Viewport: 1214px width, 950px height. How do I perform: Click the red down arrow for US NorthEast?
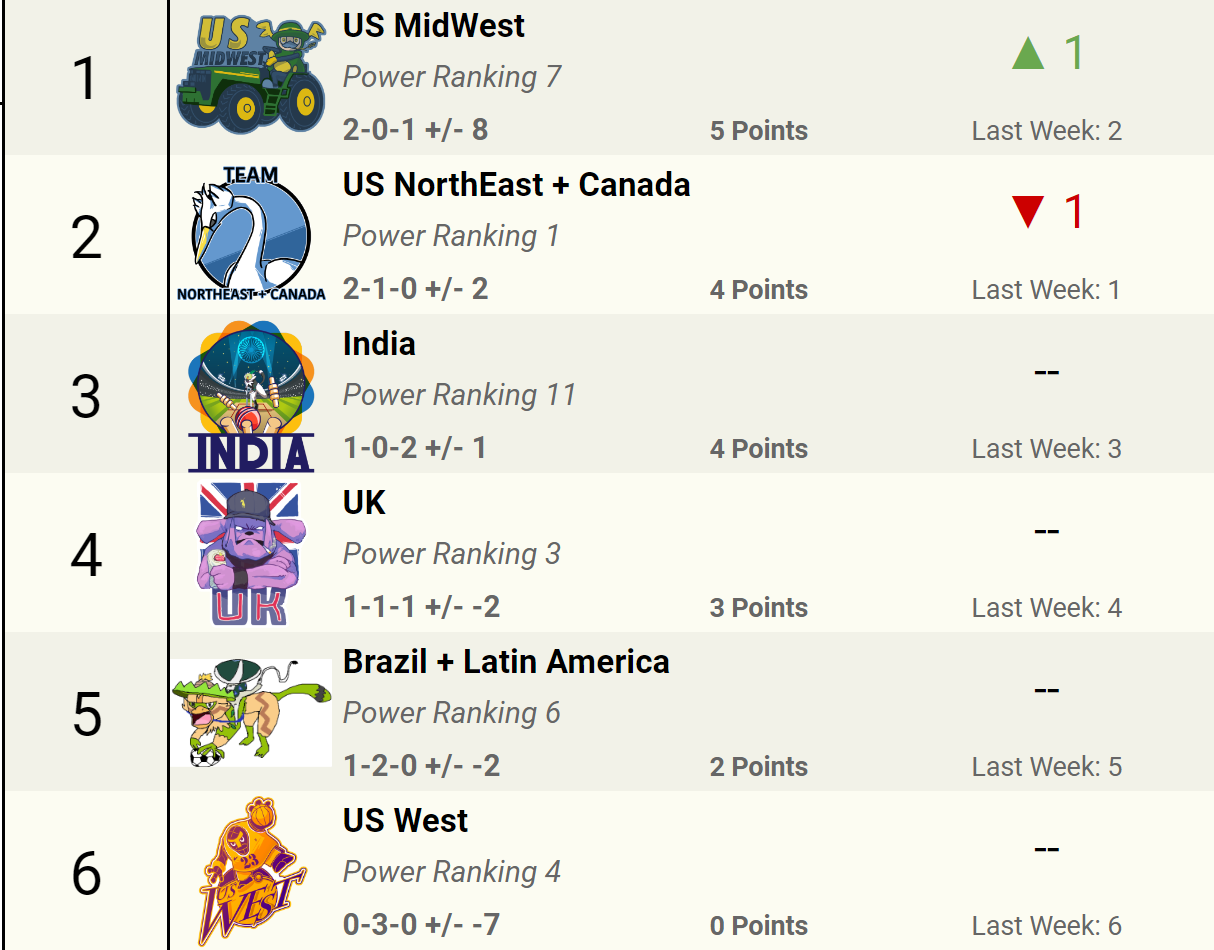(1028, 212)
